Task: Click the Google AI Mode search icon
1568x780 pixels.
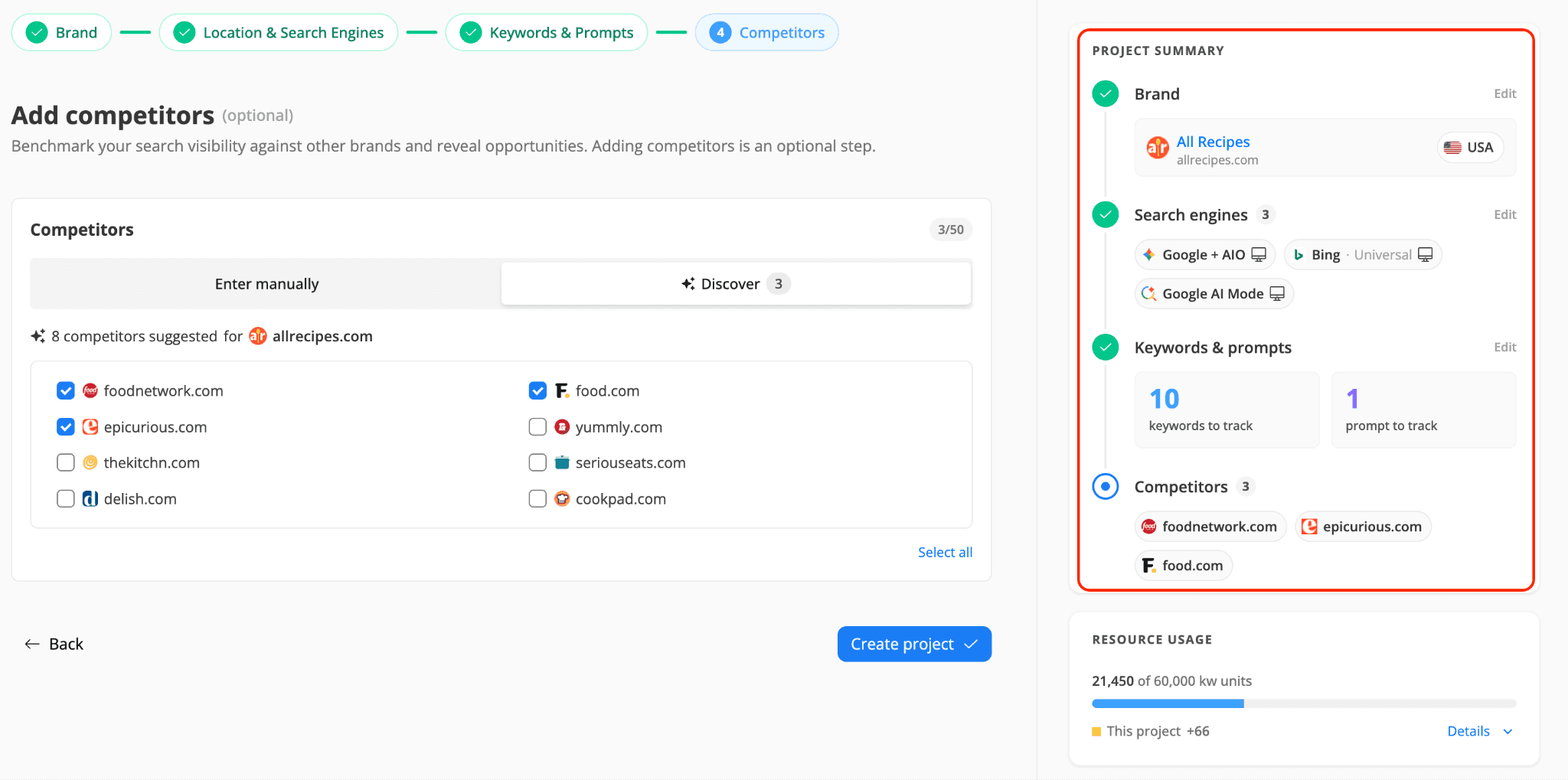Action: [1149, 294]
